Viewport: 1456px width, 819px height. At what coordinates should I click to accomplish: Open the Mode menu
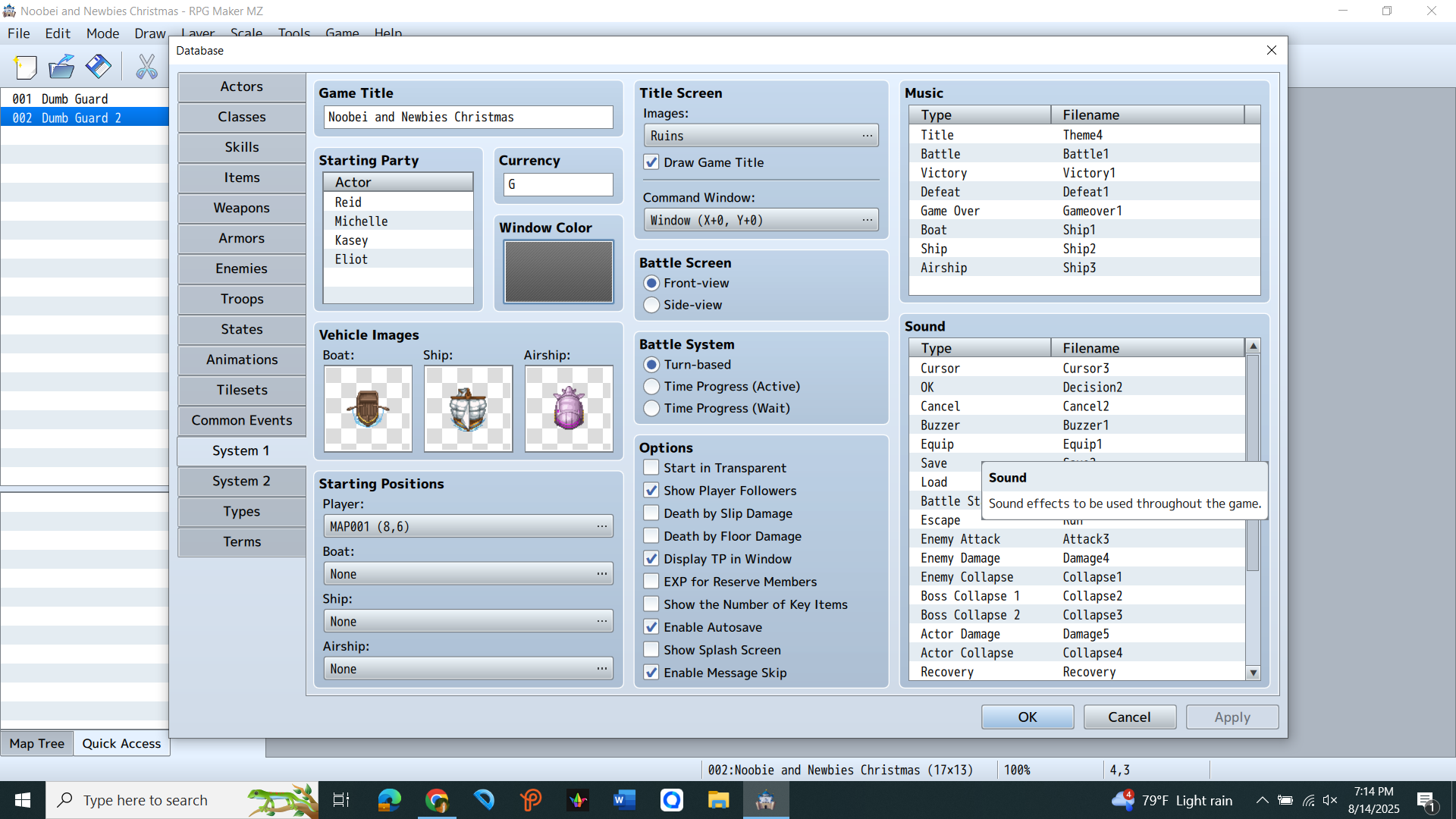(x=102, y=33)
